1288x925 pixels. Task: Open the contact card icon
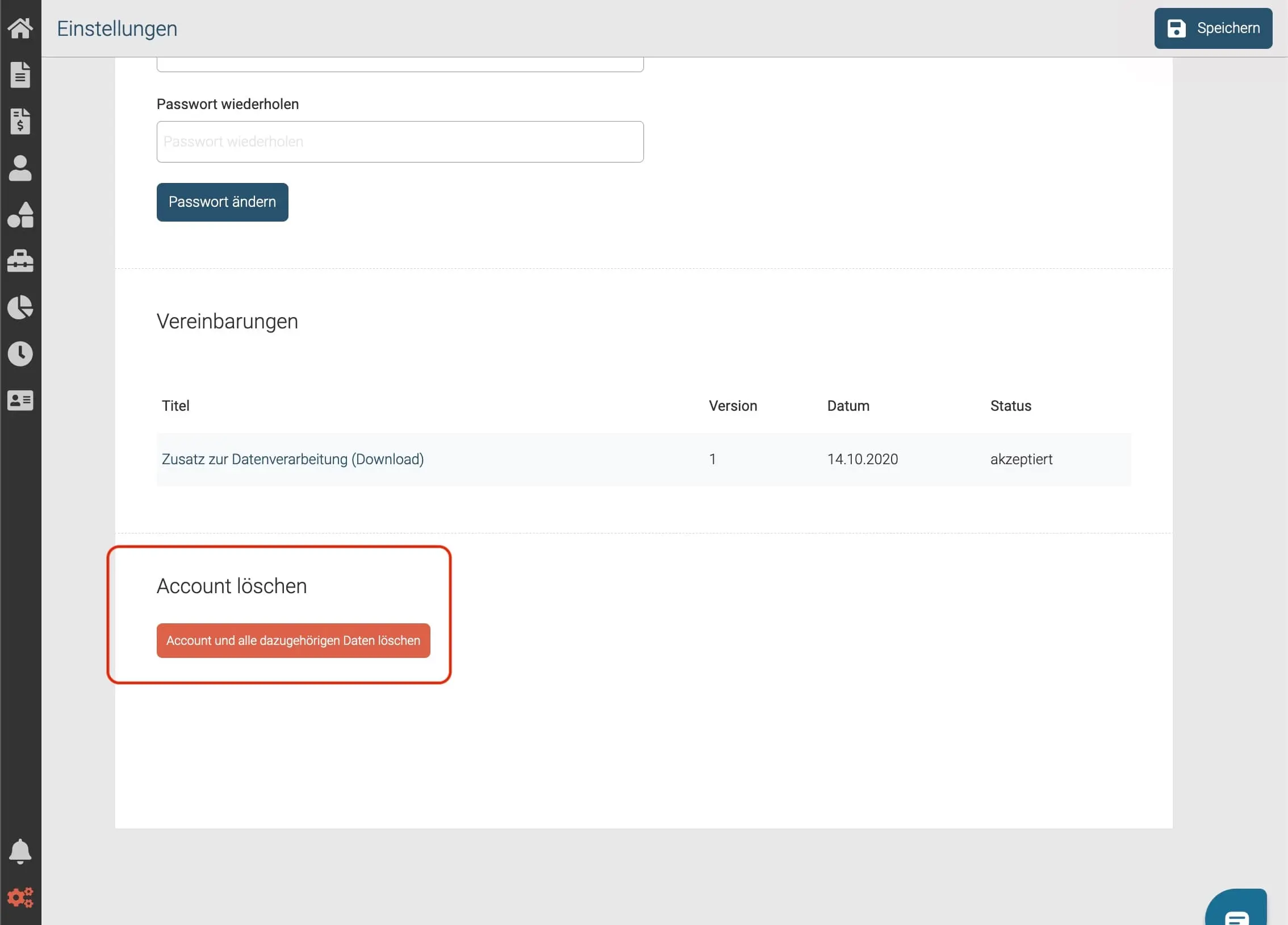pyautogui.click(x=20, y=401)
